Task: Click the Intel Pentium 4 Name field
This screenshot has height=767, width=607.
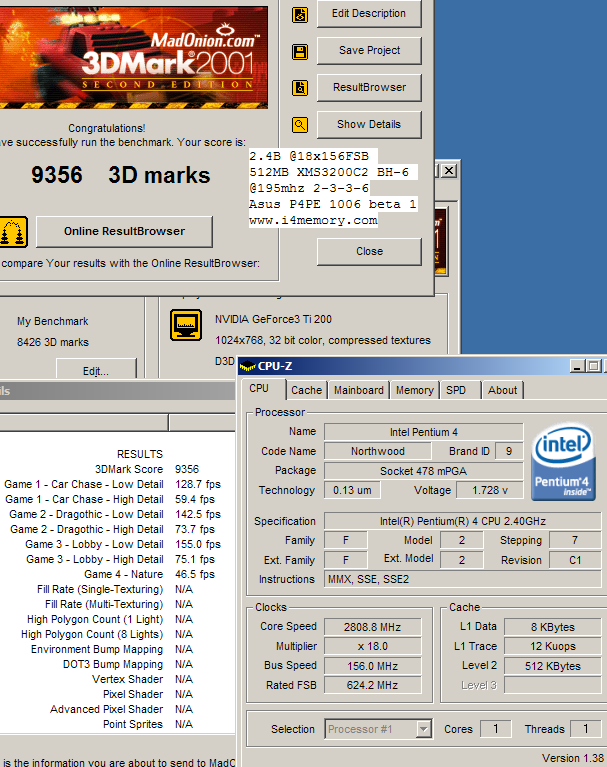Action: click(x=424, y=432)
